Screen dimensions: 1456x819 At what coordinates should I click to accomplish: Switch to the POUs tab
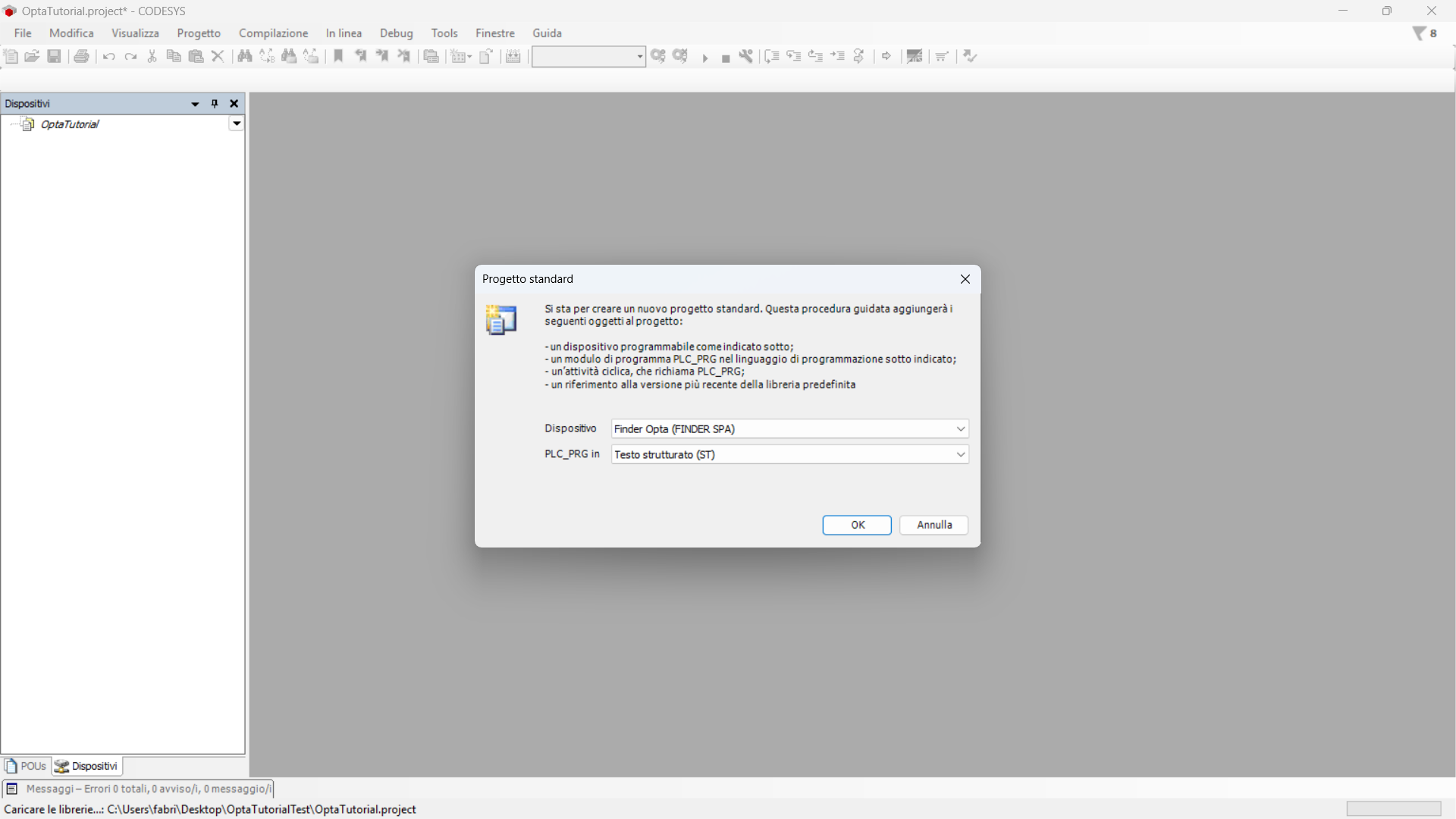tap(27, 766)
